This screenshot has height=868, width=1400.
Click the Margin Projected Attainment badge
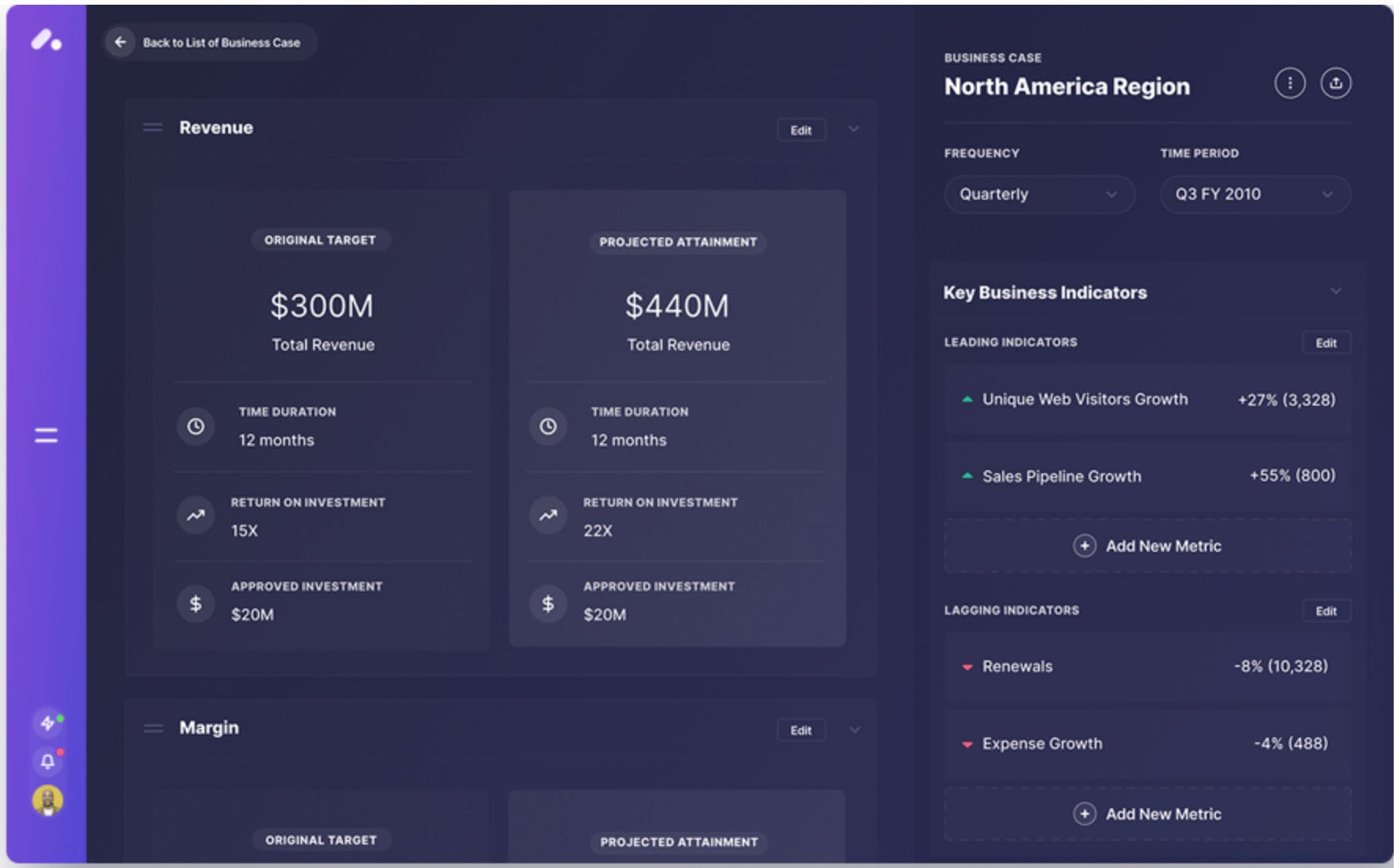679,842
